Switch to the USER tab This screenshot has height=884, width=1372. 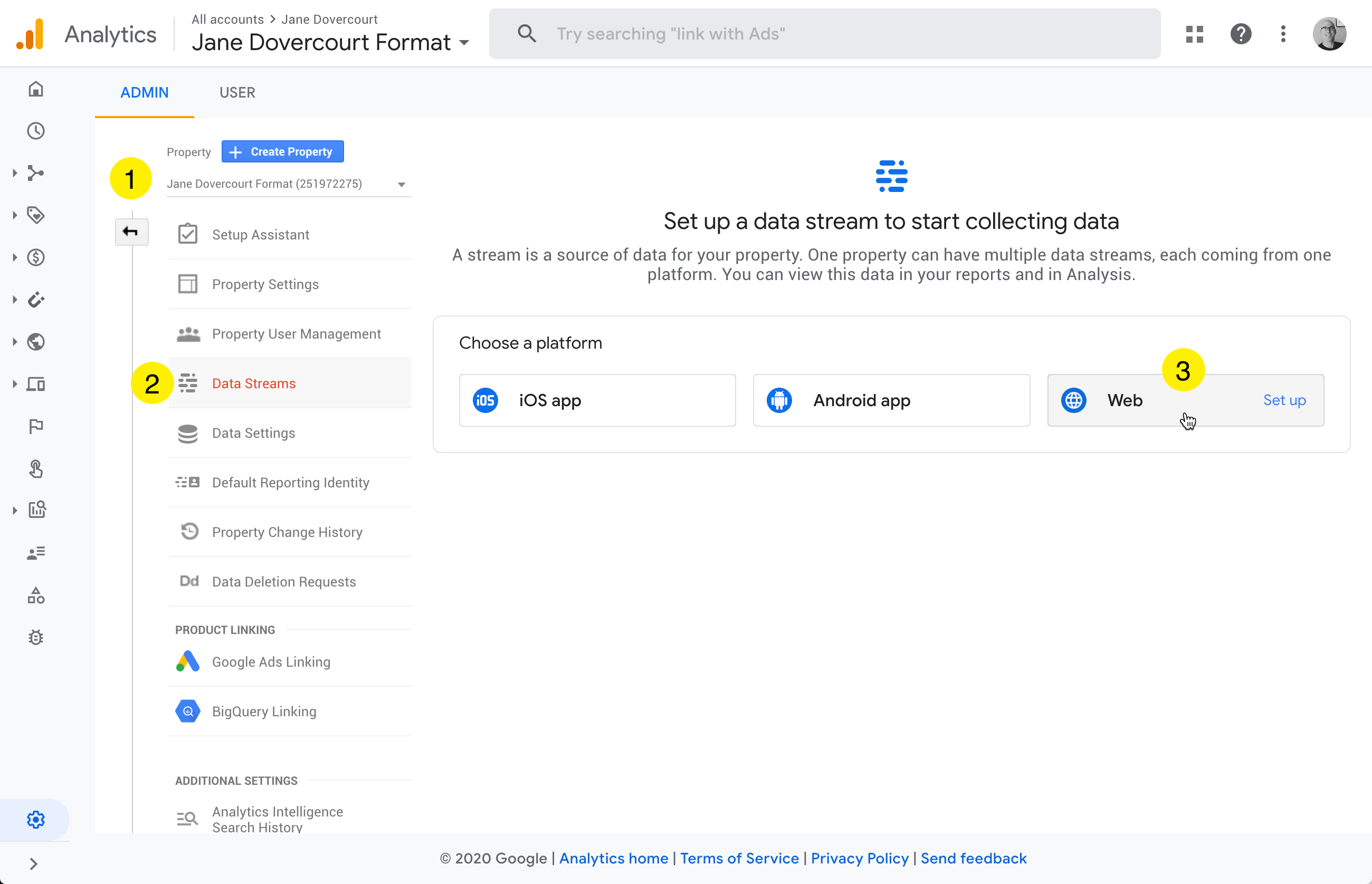[x=237, y=92]
